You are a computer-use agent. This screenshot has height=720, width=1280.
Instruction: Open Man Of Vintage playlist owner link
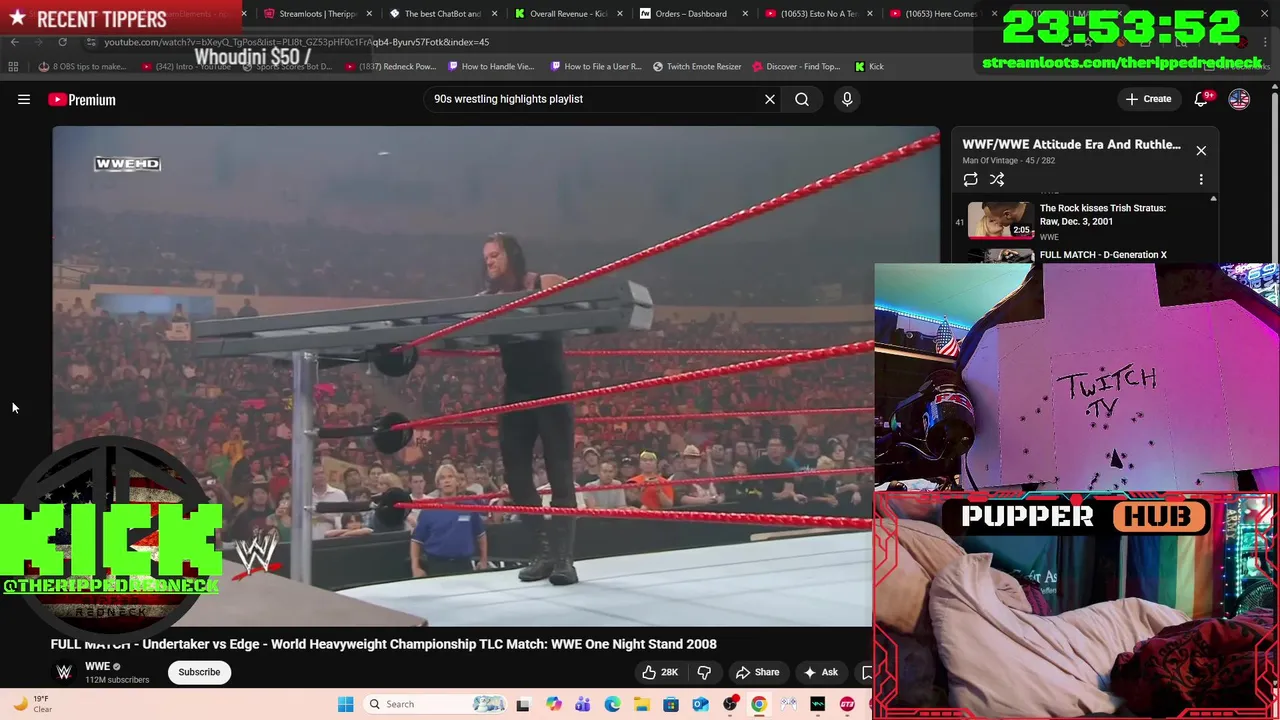[x=990, y=160]
